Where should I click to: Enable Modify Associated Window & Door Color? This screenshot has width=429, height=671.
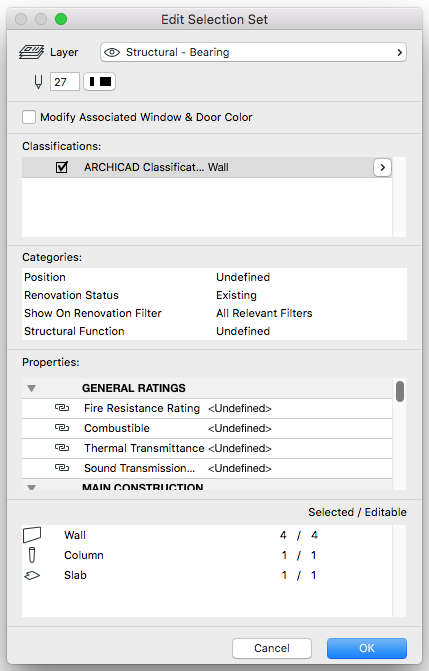pyautogui.click(x=29, y=117)
